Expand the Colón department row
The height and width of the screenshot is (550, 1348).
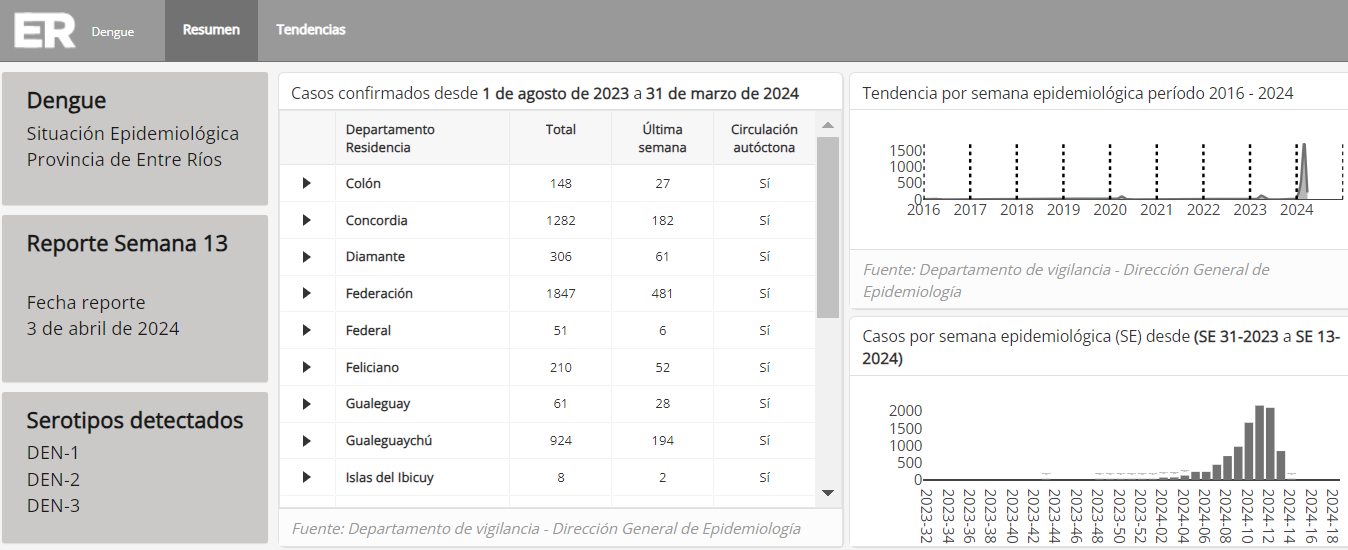(307, 183)
